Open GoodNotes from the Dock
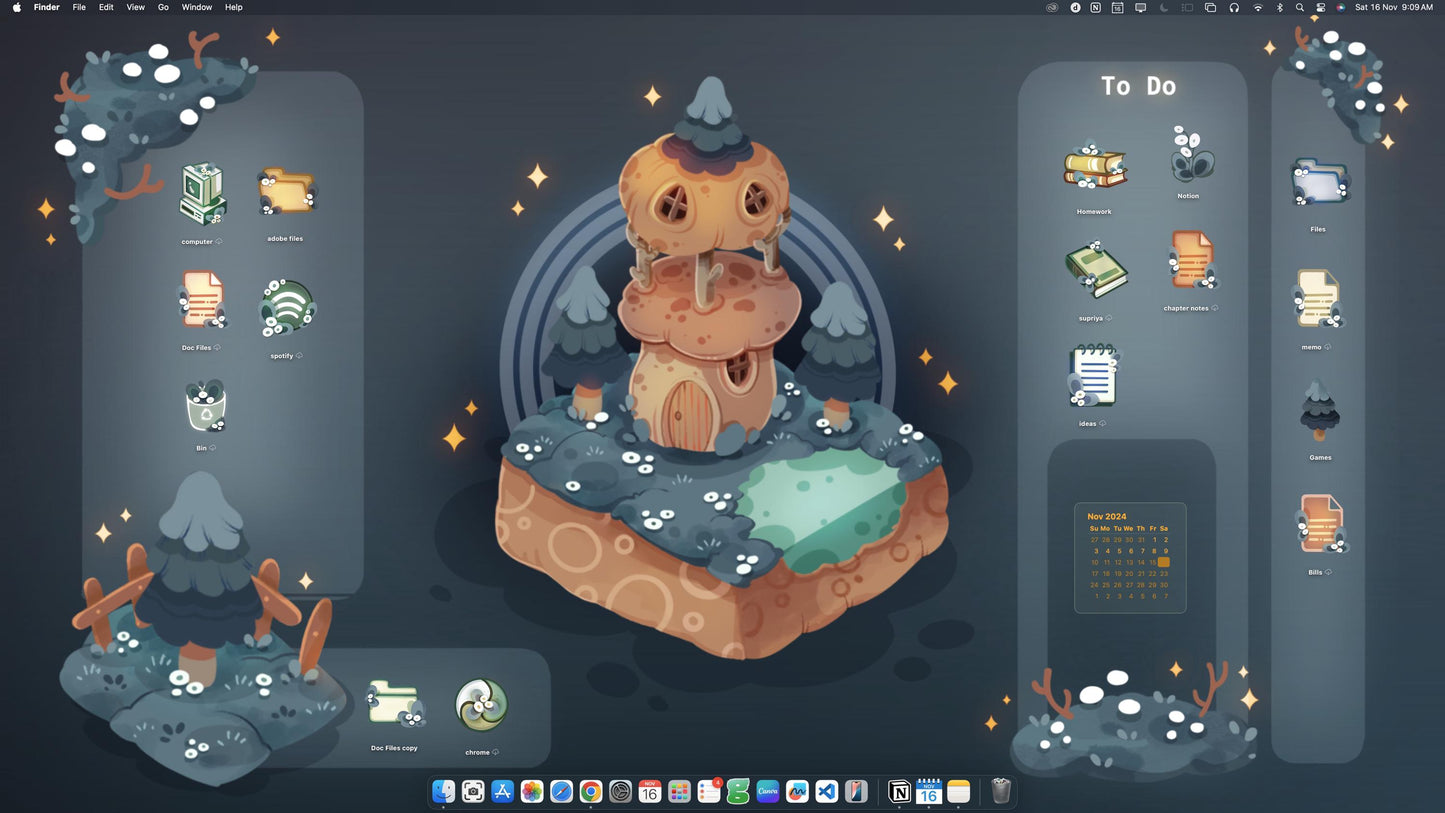This screenshot has height=813, width=1445. point(737,791)
